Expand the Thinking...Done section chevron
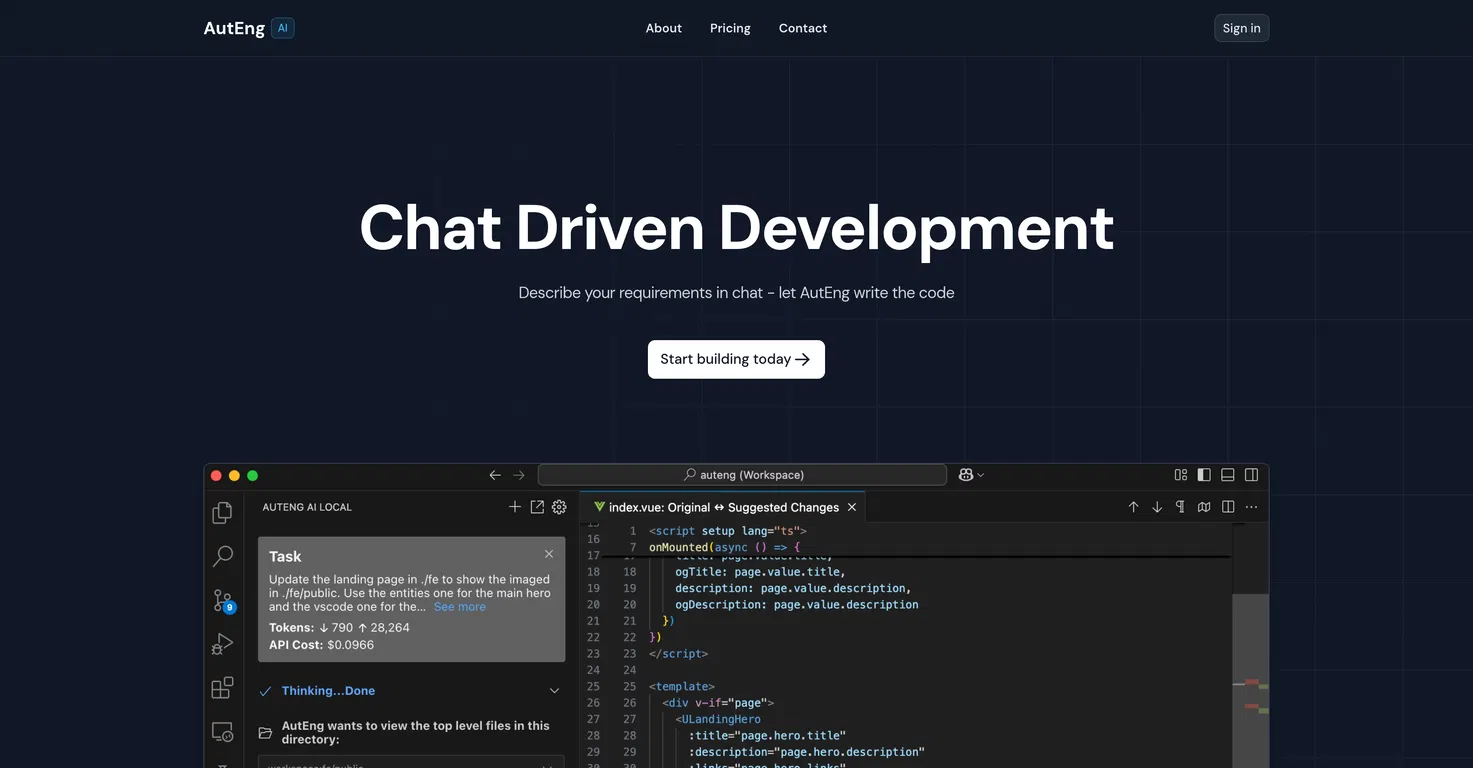 555,691
